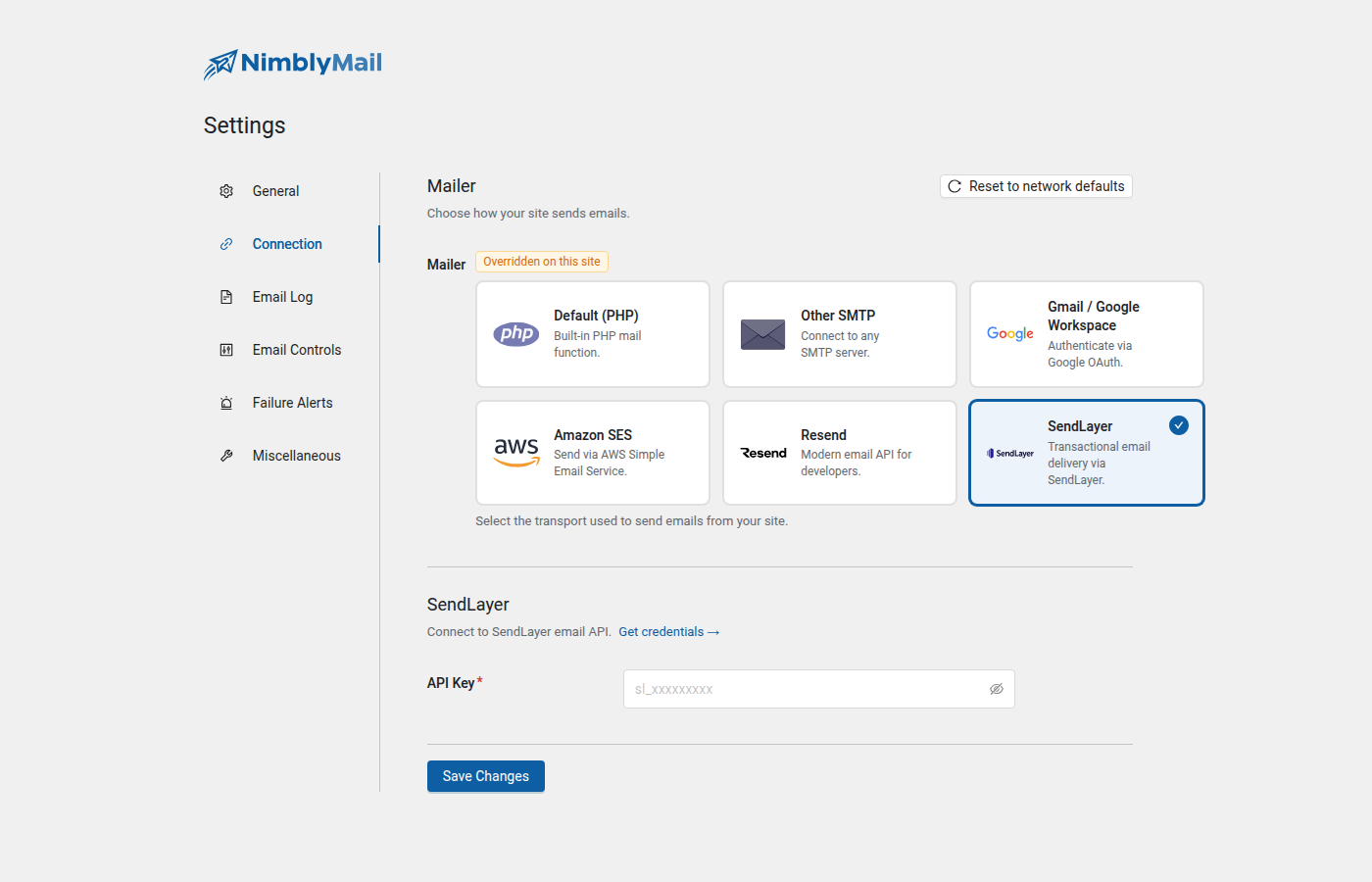Select Other SMTP mailer option

[x=840, y=334]
